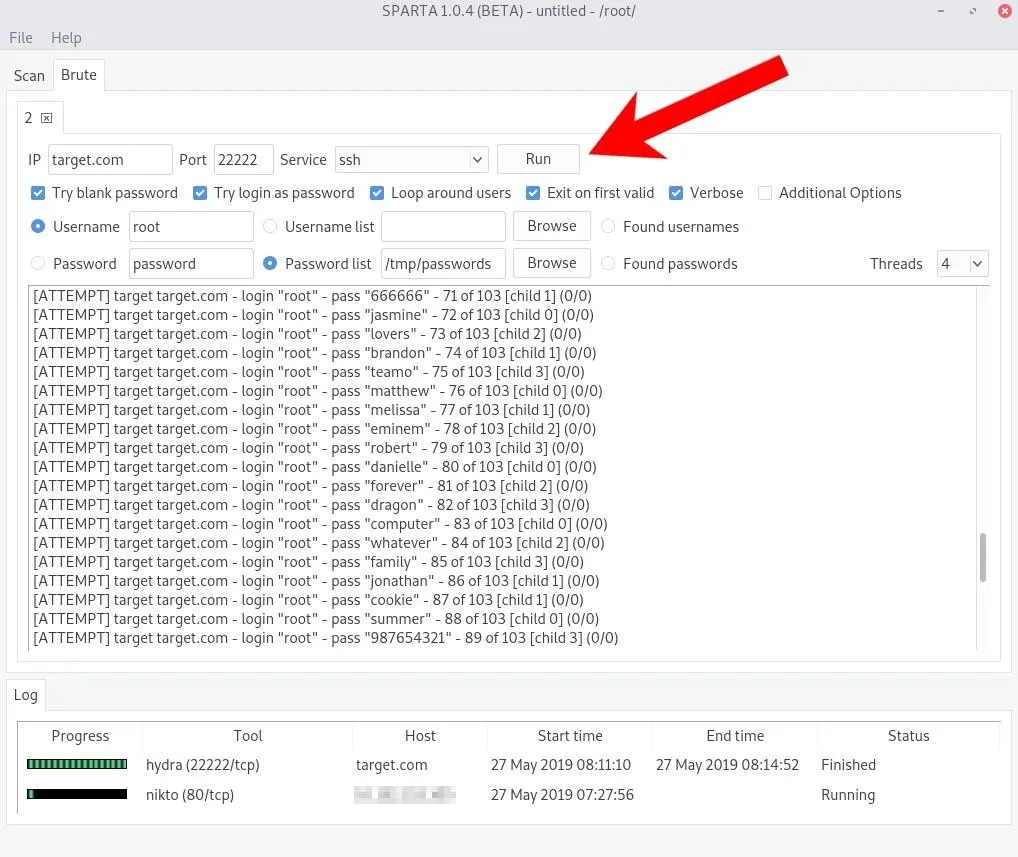Screen dimensions: 1018x857
Task: Click end time 27 May 2019 08:14:52
Action: [x=727, y=765]
